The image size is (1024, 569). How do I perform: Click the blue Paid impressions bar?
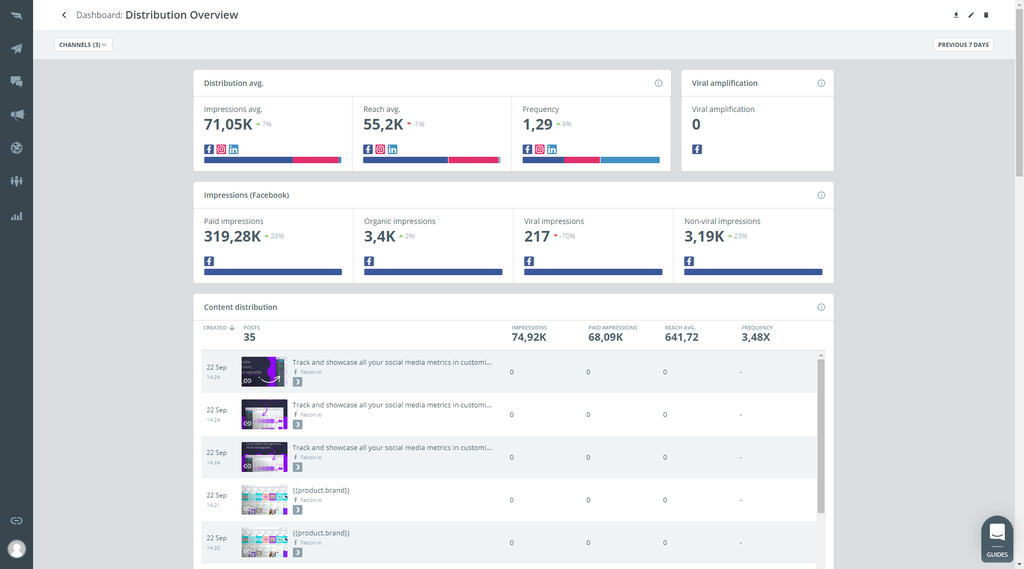272,272
